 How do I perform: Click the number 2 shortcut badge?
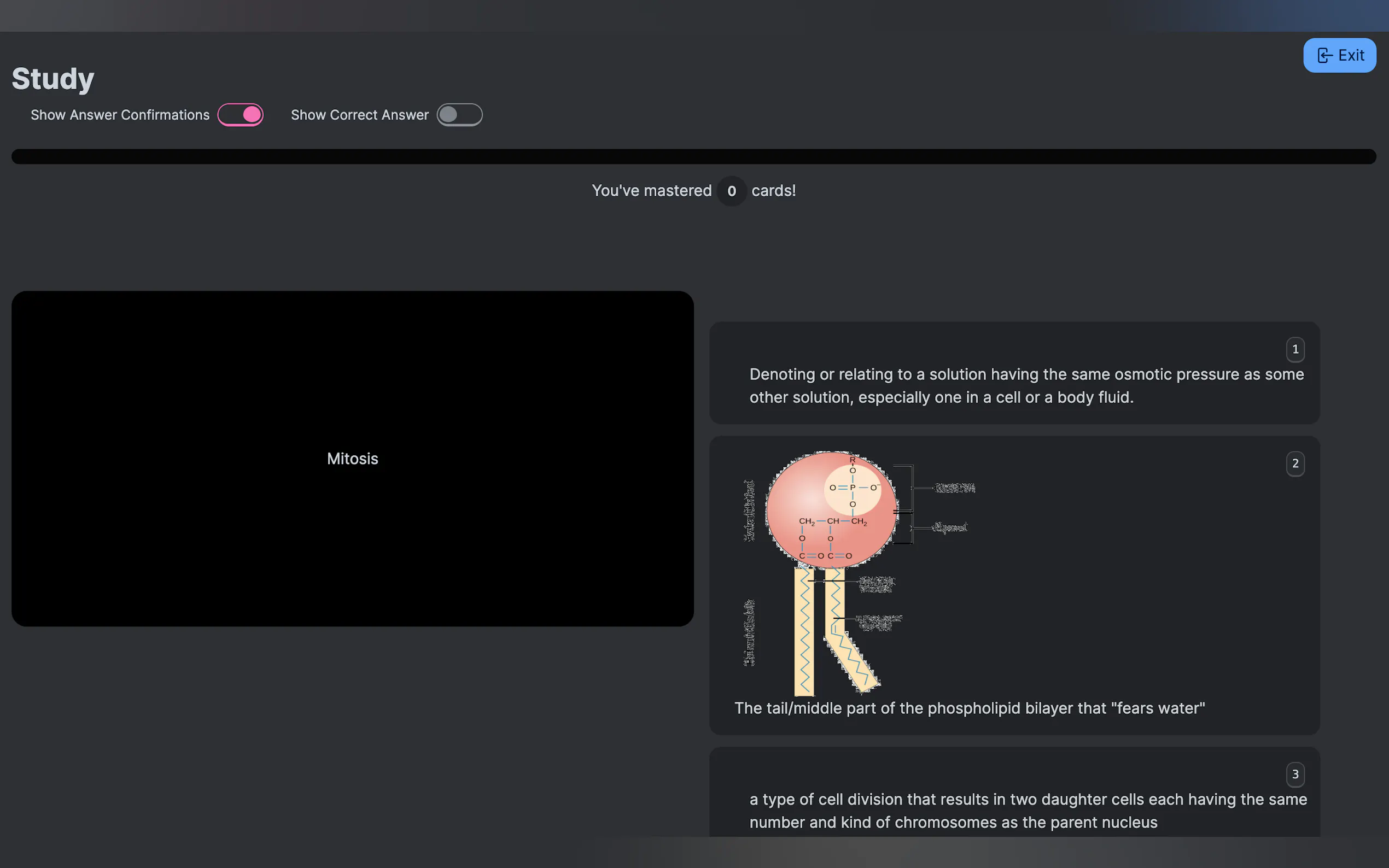tap(1295, 464)
